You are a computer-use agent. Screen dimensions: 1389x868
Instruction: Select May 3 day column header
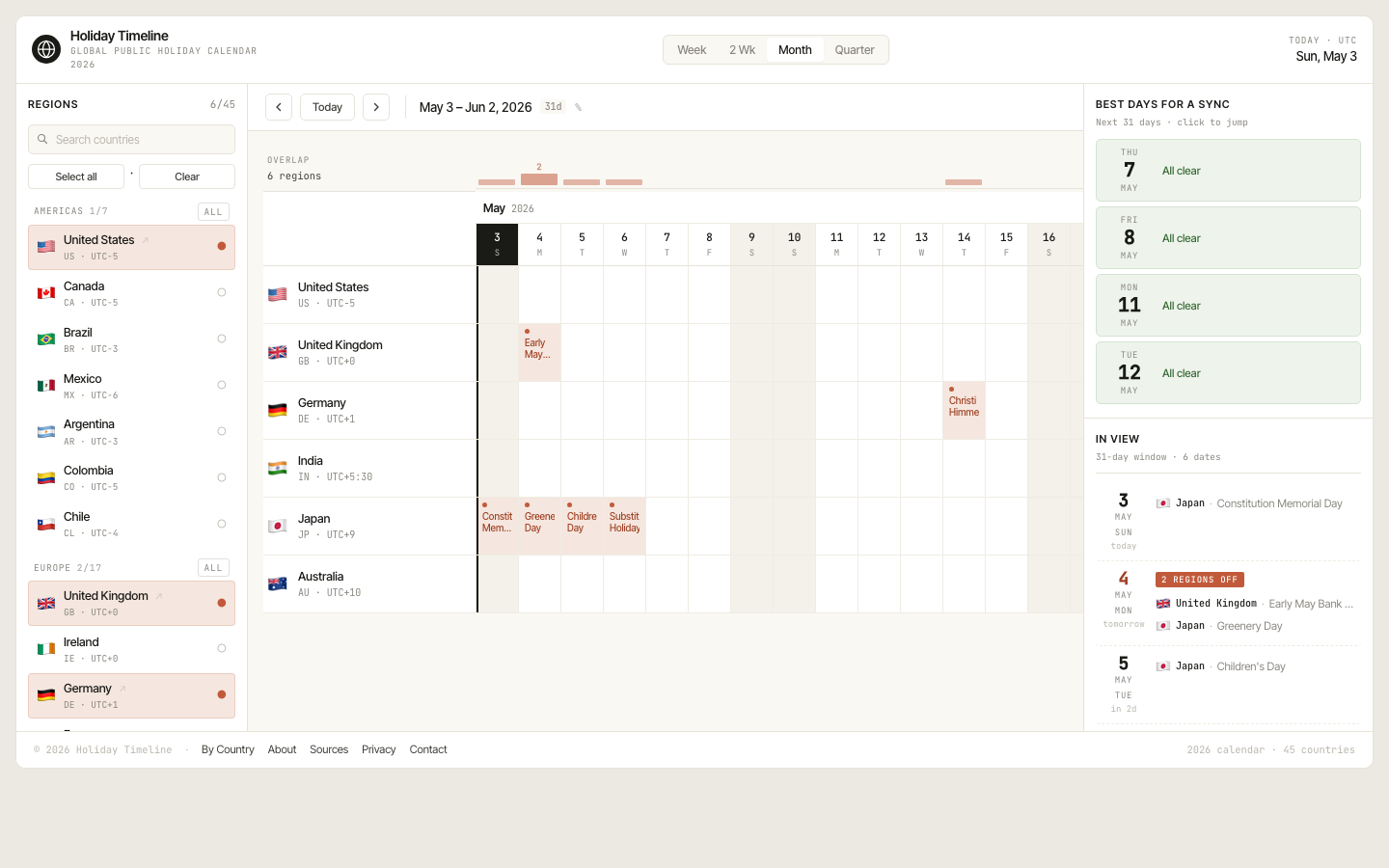[497, 244]
